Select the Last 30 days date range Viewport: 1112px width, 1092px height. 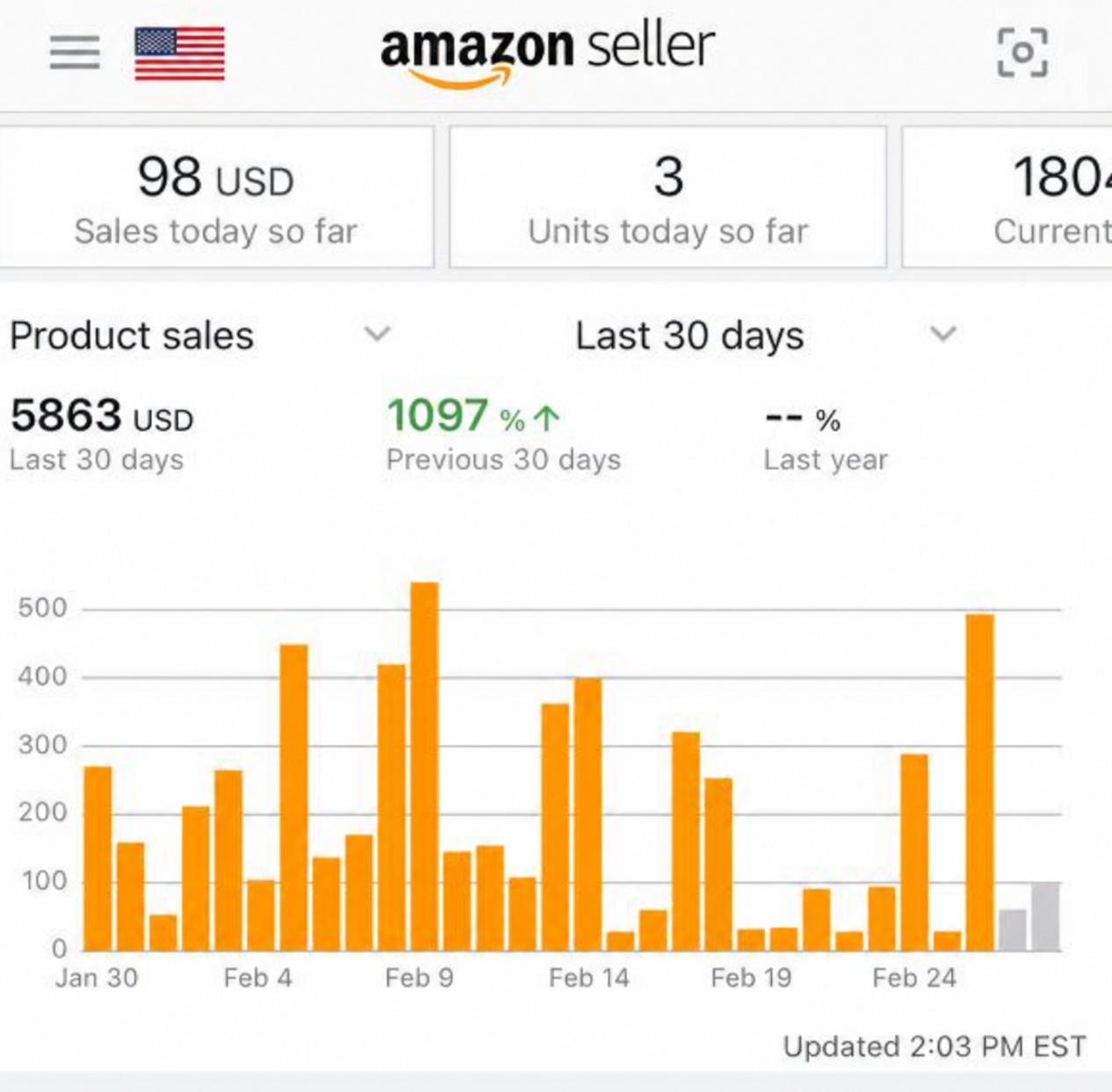coord(690,336)
